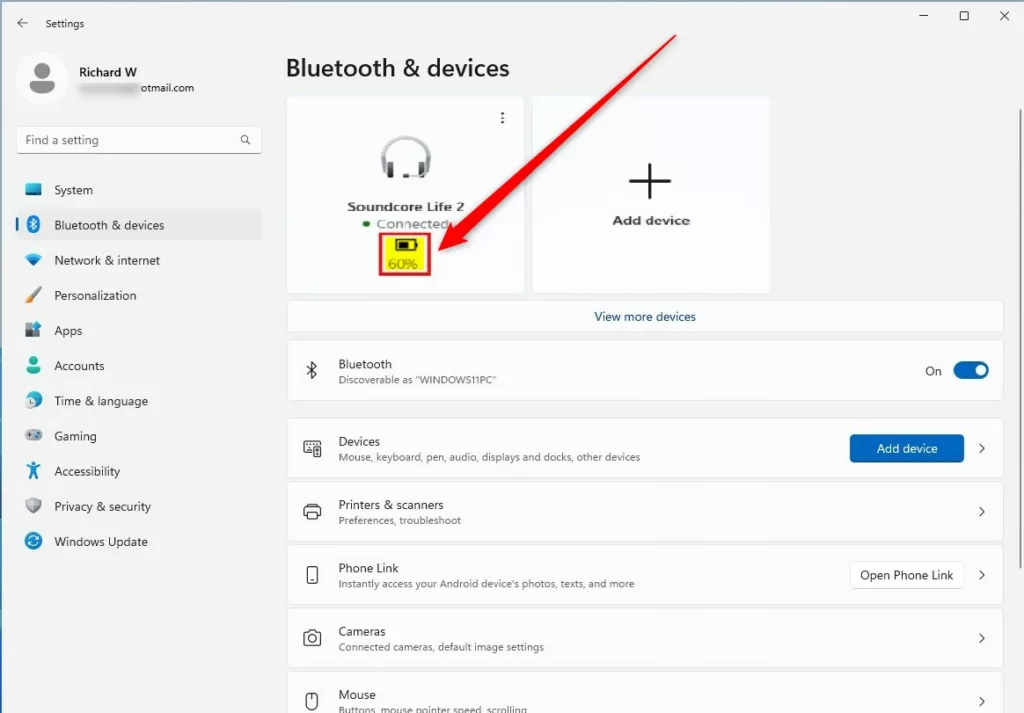Screen dimensions: 1024x713
Task: Click the Privacy shield icon
Action: click(x=33, y=505)
